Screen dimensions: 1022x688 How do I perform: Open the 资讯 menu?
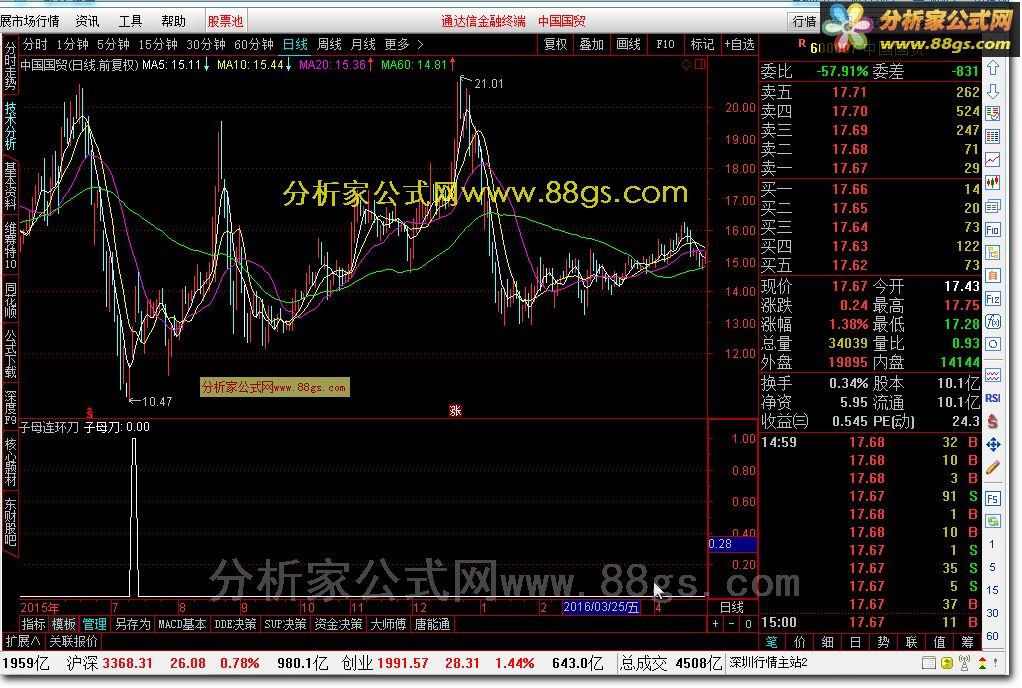87,22
